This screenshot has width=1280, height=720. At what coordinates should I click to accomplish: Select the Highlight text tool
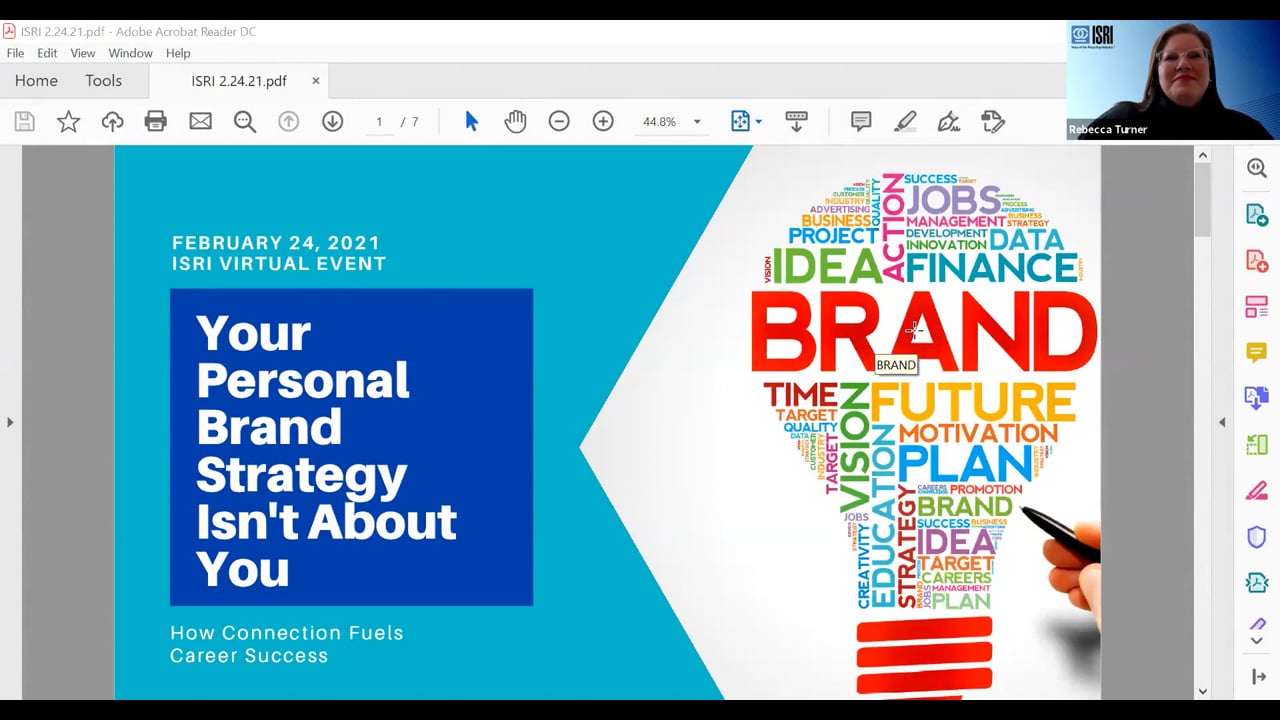(x=904, y=122)
